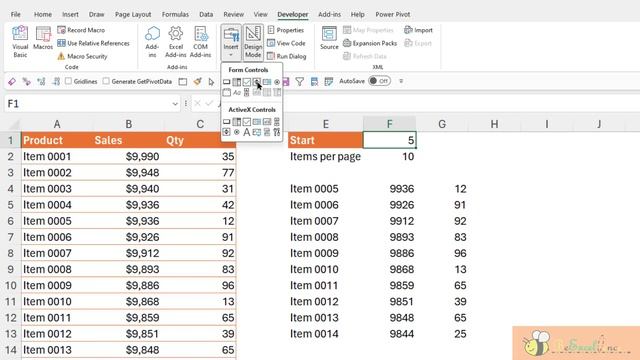Switch to the Data tab

206,14
